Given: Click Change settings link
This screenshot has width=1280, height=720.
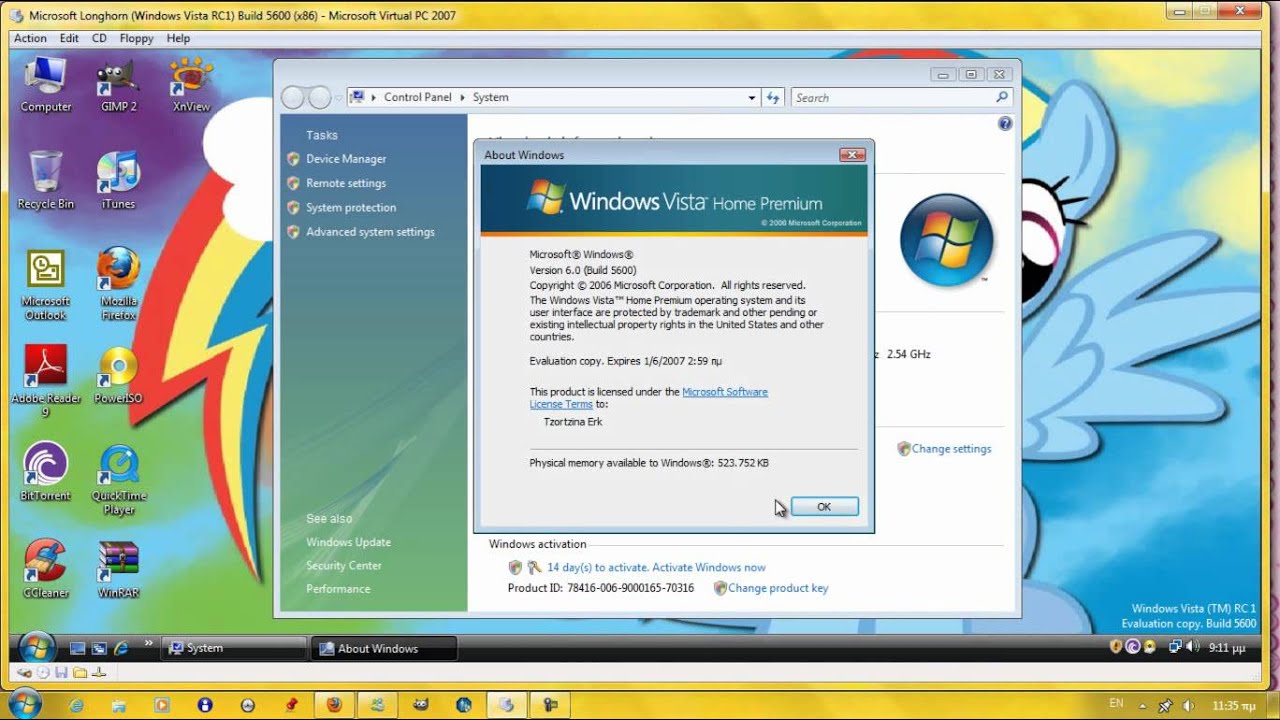Looking at the screenshot, I should coord(951,449).
